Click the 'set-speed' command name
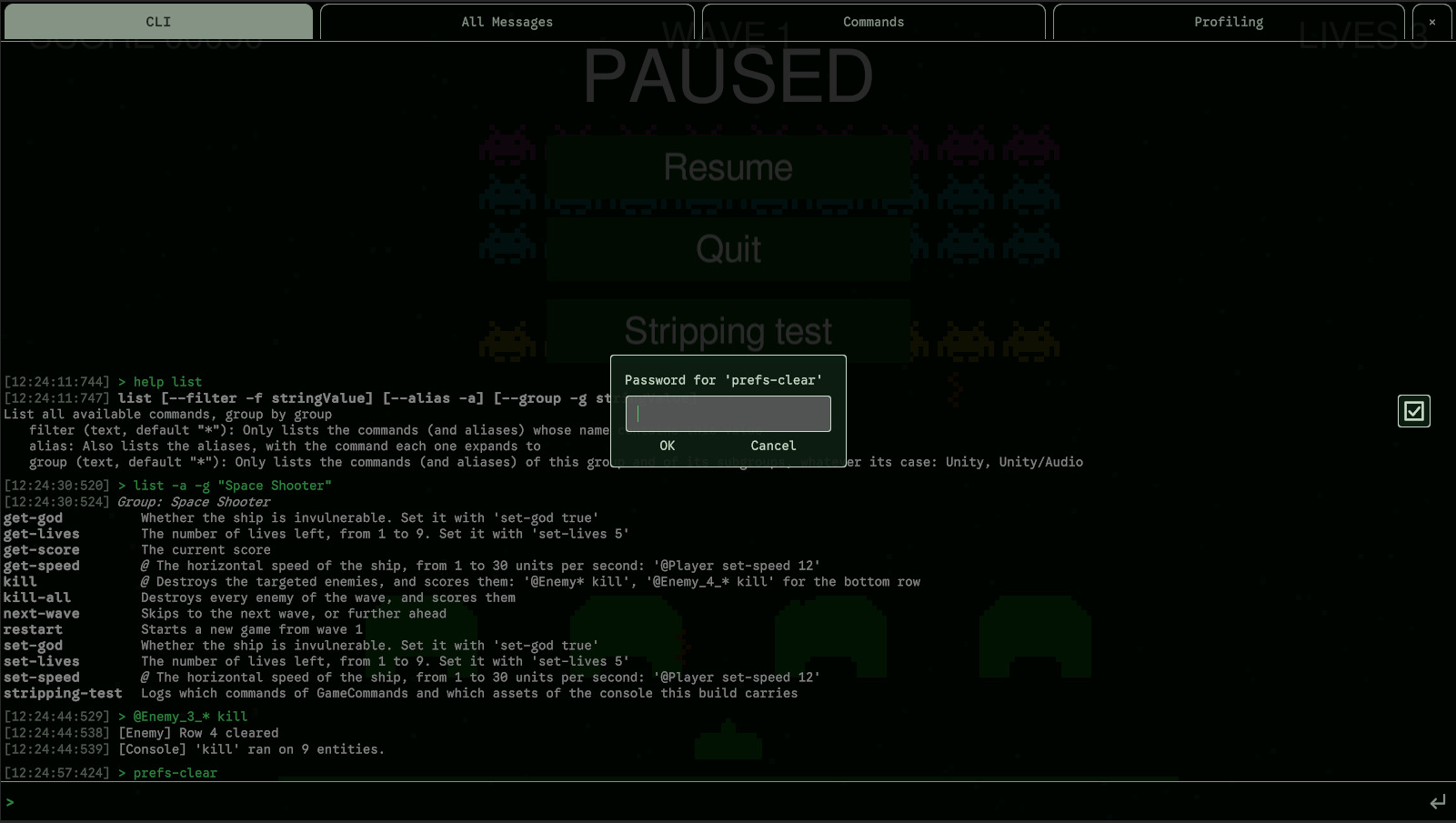The width and height of the screenshot is (1456, 823). 42,677
